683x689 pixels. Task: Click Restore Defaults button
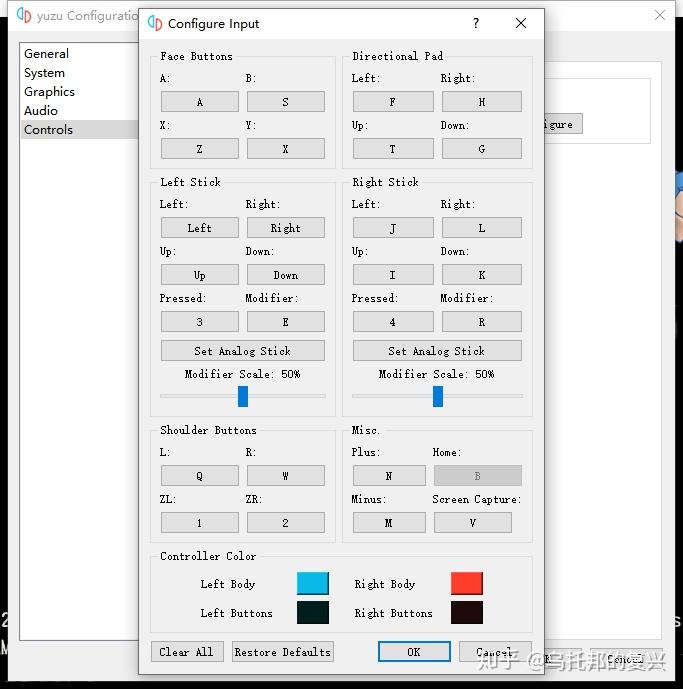click(x=283, y=651)
